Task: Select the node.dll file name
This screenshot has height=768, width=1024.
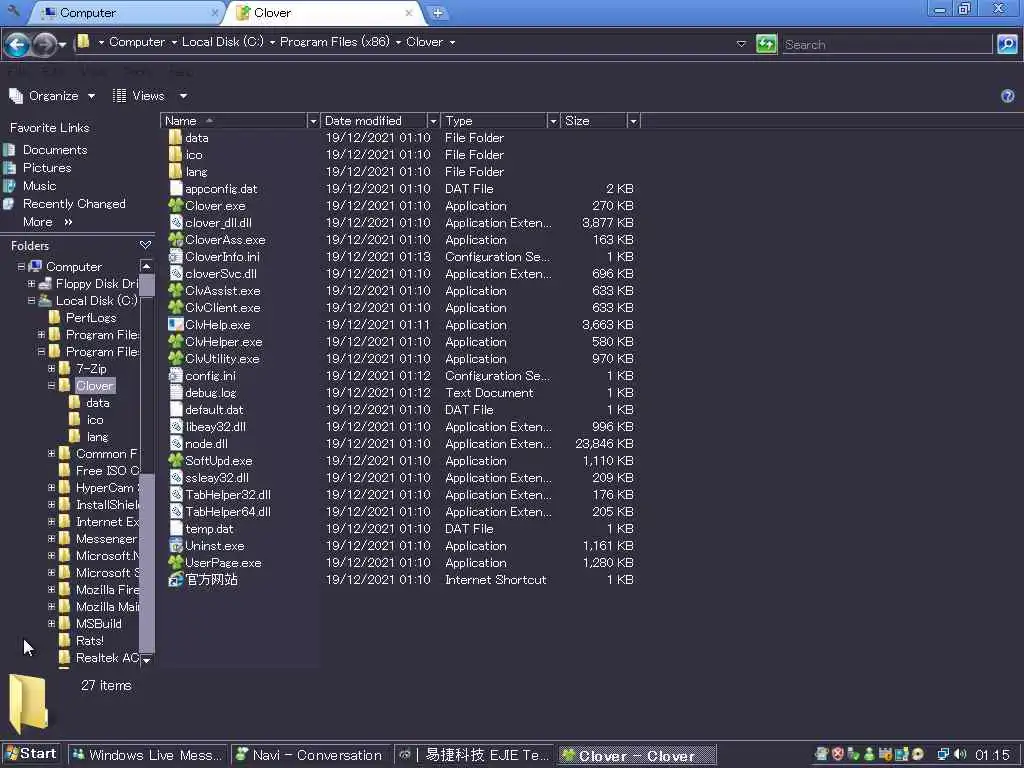Action: [206, 443]
